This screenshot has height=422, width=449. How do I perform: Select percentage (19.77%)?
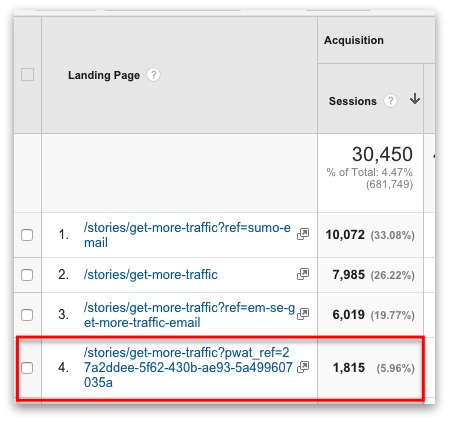[393, 315]
